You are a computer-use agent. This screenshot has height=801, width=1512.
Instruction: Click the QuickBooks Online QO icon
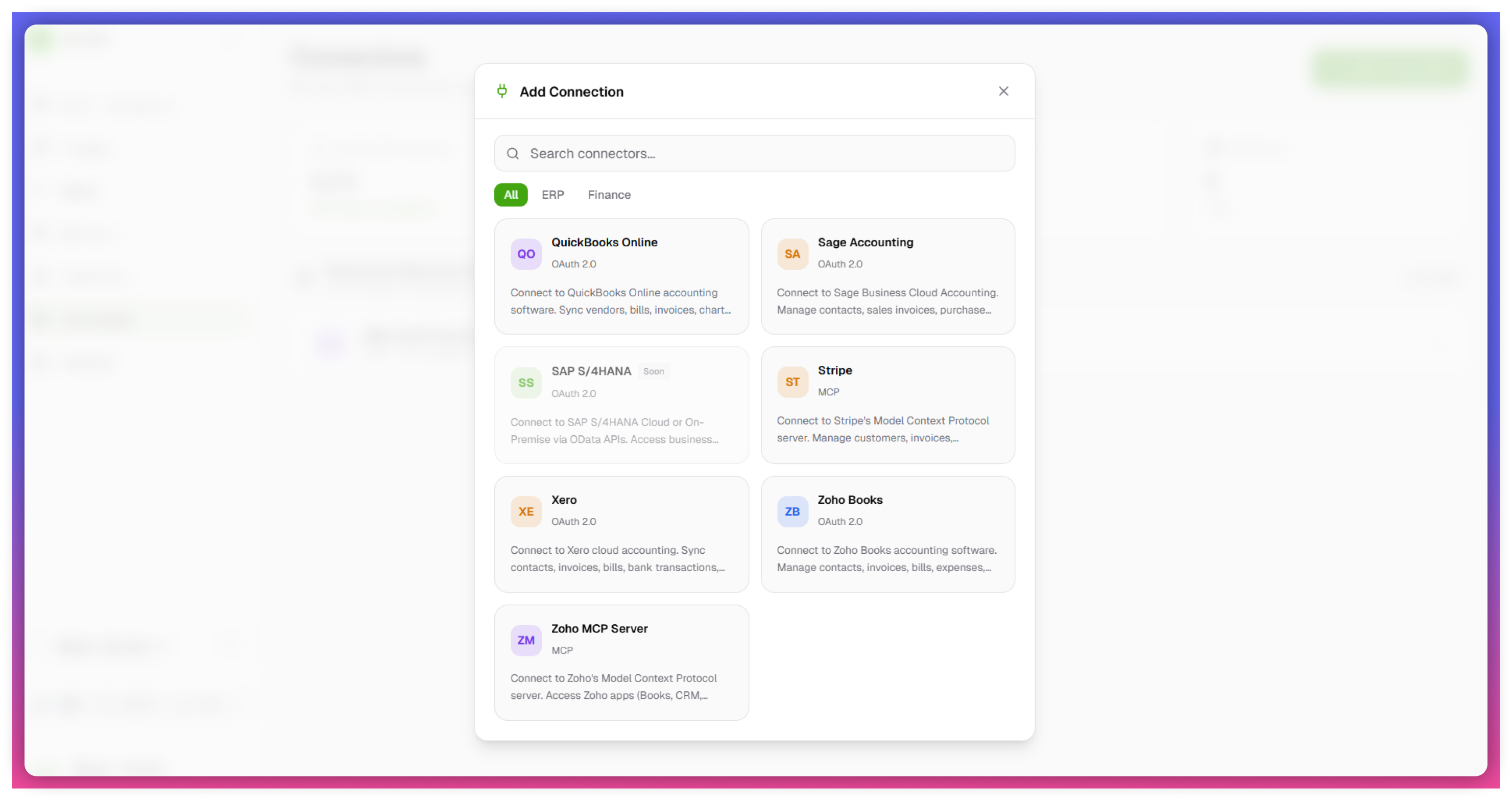click(525, 254)
